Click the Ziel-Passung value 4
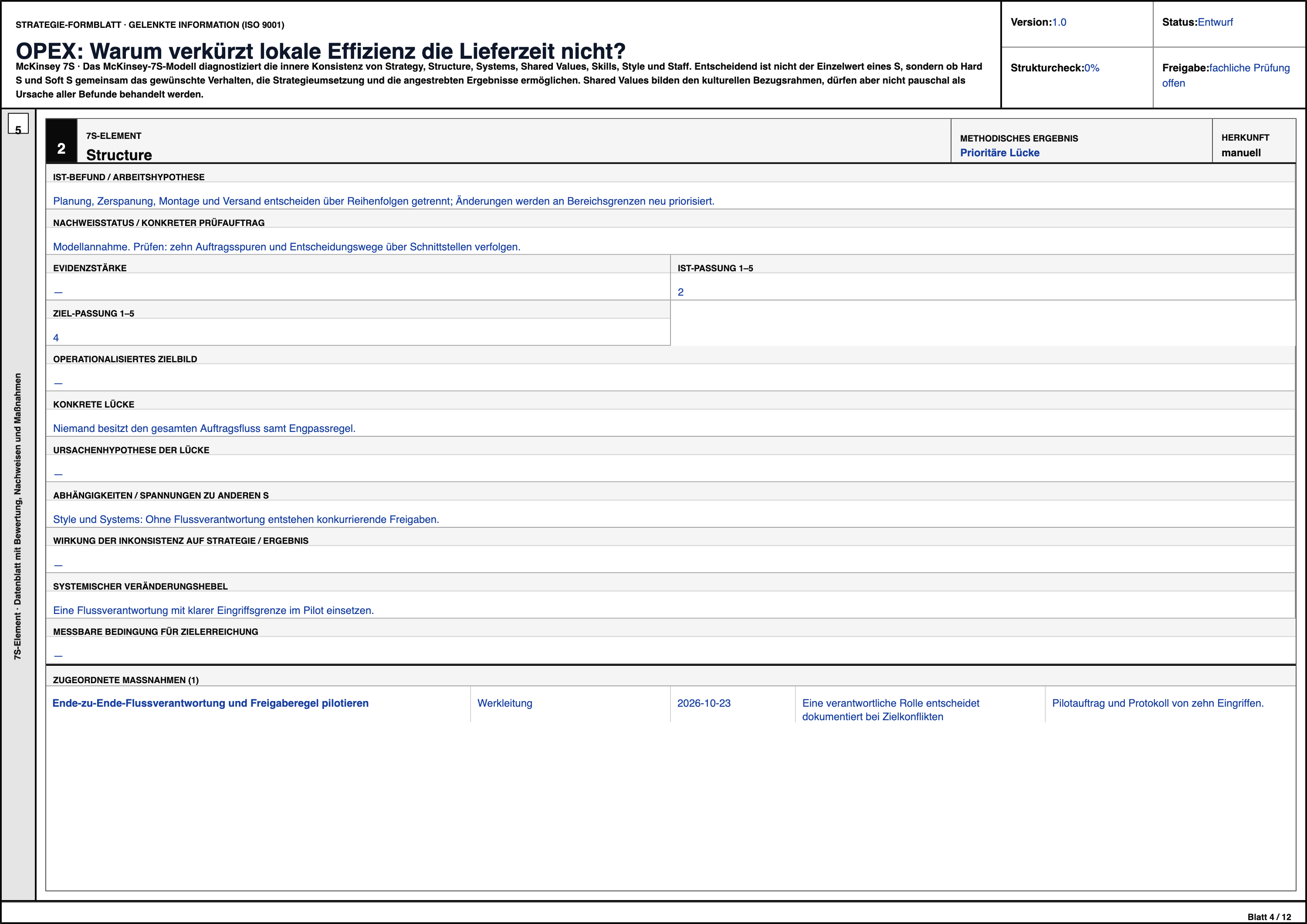The width and height of the screenshot is (1307, 924). tap(56, 337)
